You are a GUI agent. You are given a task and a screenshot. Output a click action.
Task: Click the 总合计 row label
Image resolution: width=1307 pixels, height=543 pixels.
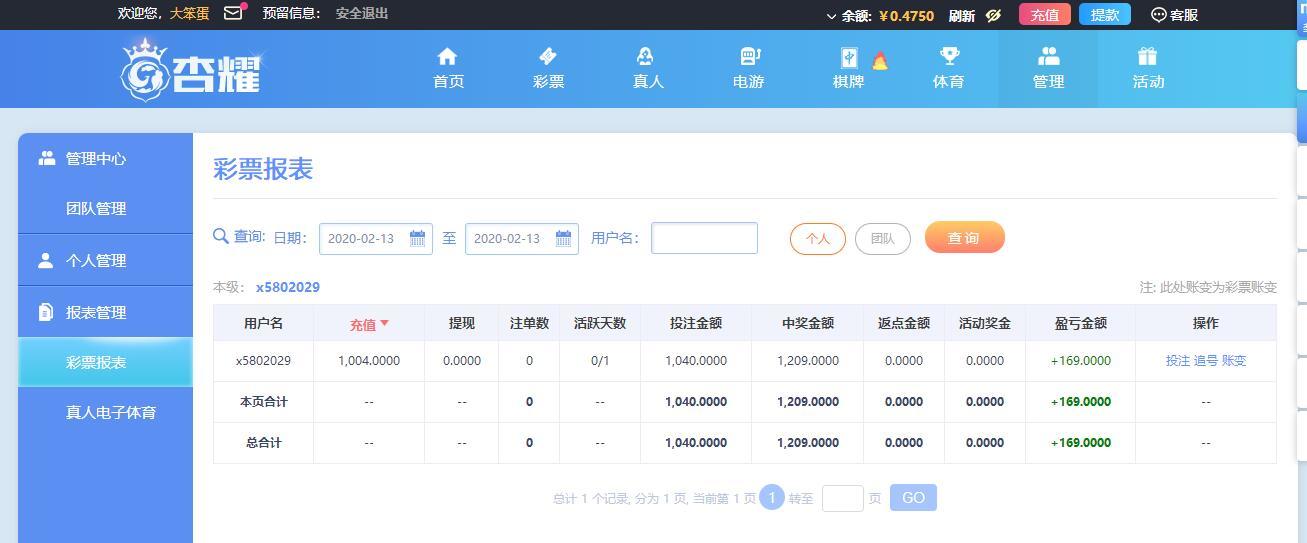263,443
